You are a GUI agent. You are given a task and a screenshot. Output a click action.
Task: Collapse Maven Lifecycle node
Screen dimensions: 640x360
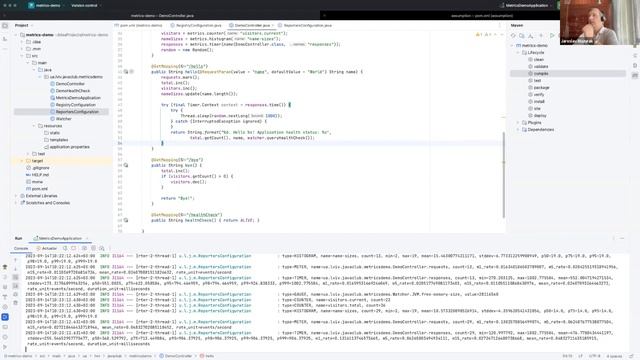(518, 53)
